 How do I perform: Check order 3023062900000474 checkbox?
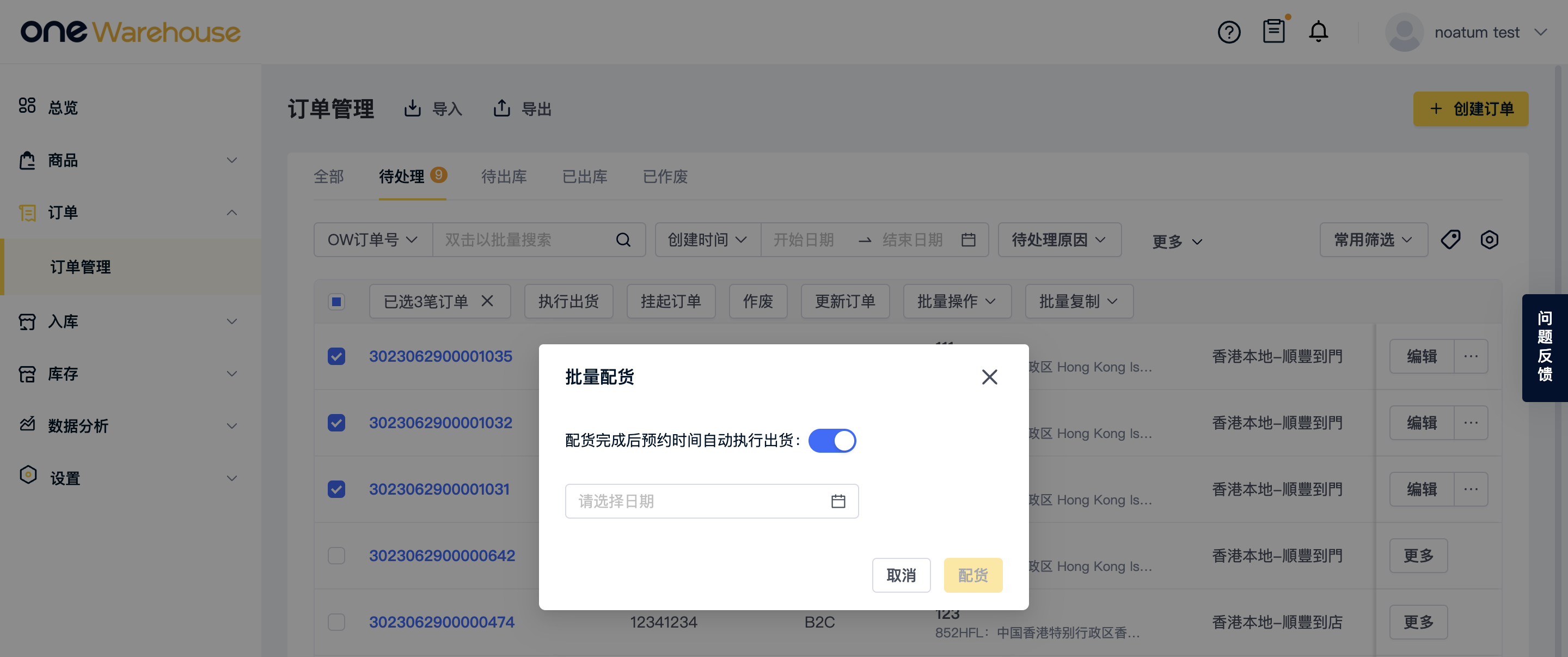click(336, 622)
